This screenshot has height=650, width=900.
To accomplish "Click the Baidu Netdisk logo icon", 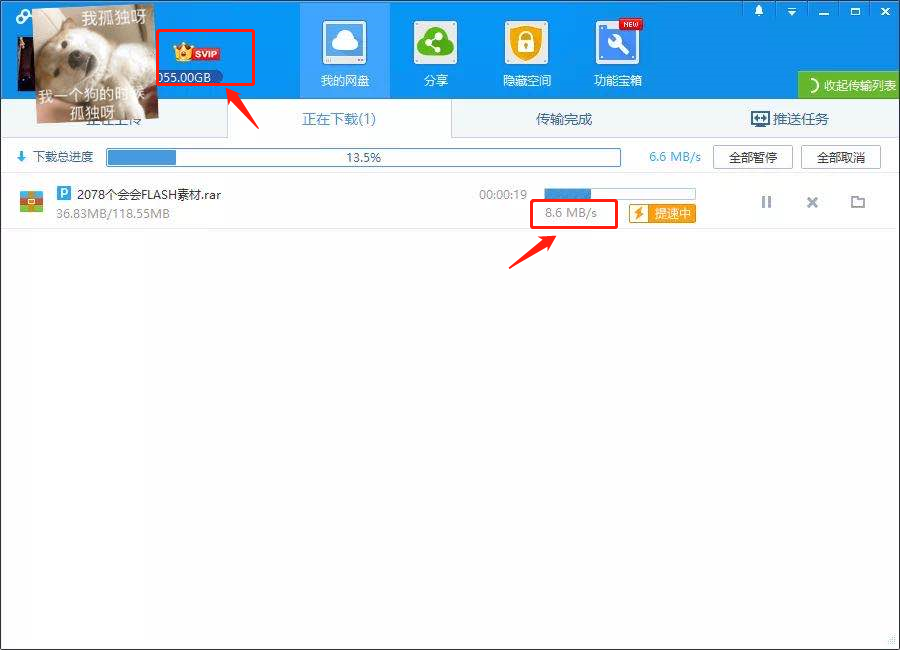I will point(23,16).
